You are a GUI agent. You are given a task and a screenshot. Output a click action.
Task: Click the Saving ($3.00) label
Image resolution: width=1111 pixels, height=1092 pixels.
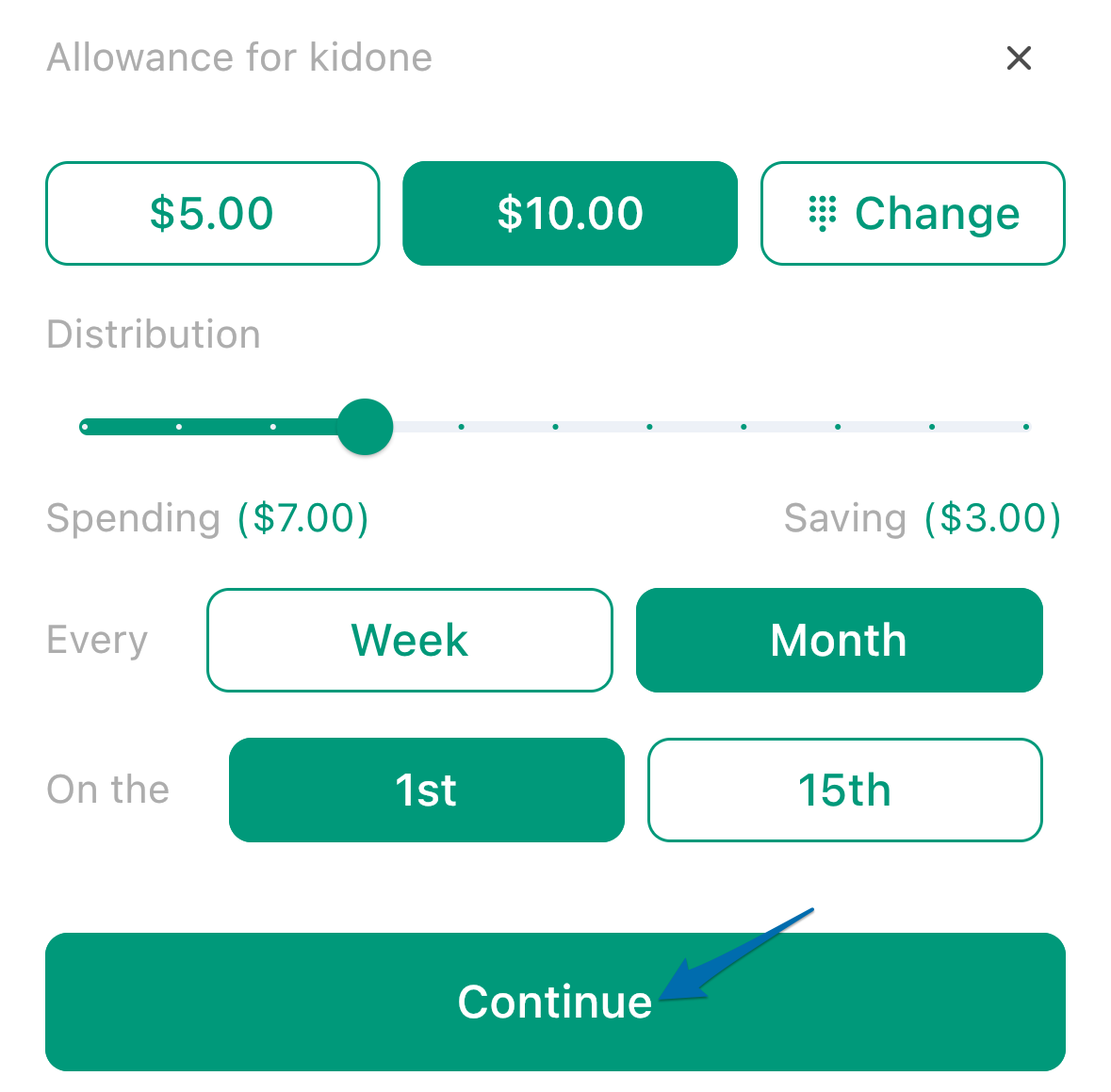[x=923, y=518]
